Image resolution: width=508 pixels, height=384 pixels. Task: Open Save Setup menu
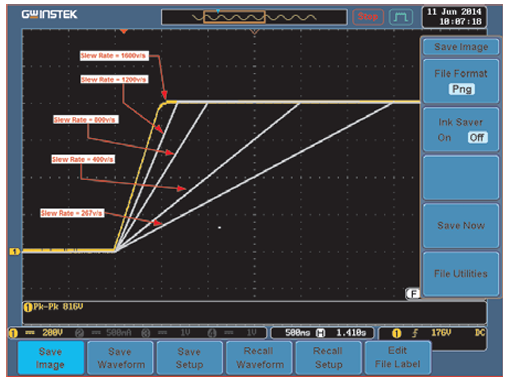coord(190,358)
